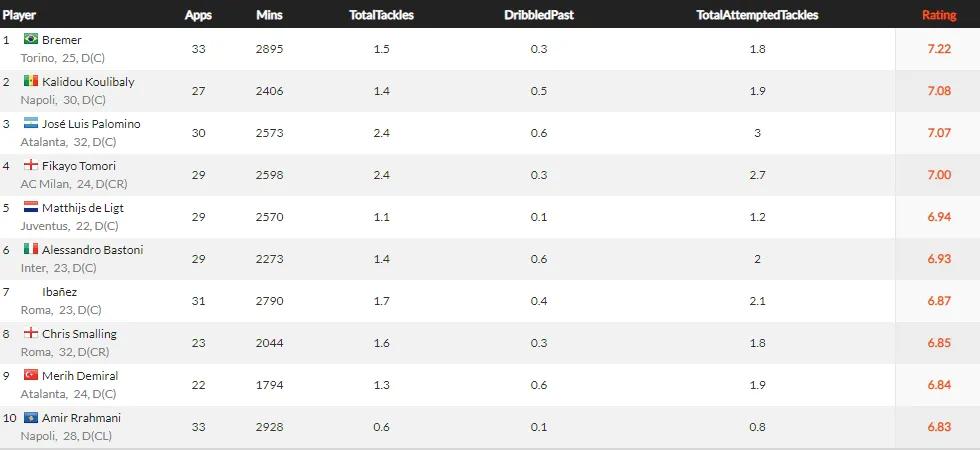Image resolution: width=980 pixels, height=450 pixels.
Task: Click Torino team link under Bremer
Action: click(x=37, y=57)
